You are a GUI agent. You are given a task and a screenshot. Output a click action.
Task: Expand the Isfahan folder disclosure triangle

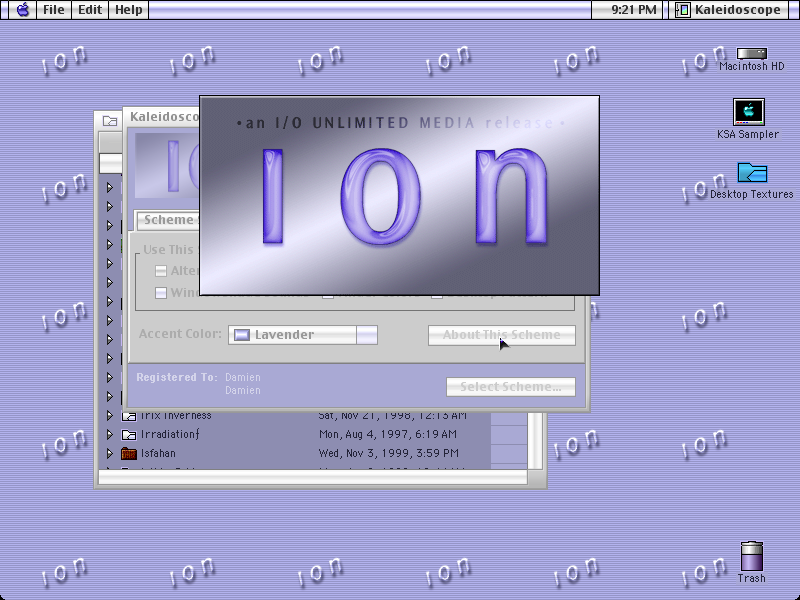coord(110,453)
